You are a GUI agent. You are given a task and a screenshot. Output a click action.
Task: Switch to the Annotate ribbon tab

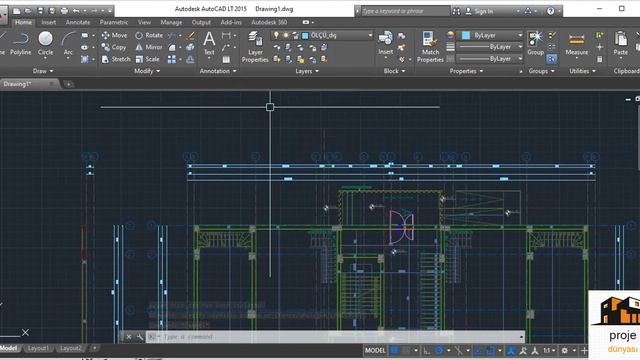point(78,22)
